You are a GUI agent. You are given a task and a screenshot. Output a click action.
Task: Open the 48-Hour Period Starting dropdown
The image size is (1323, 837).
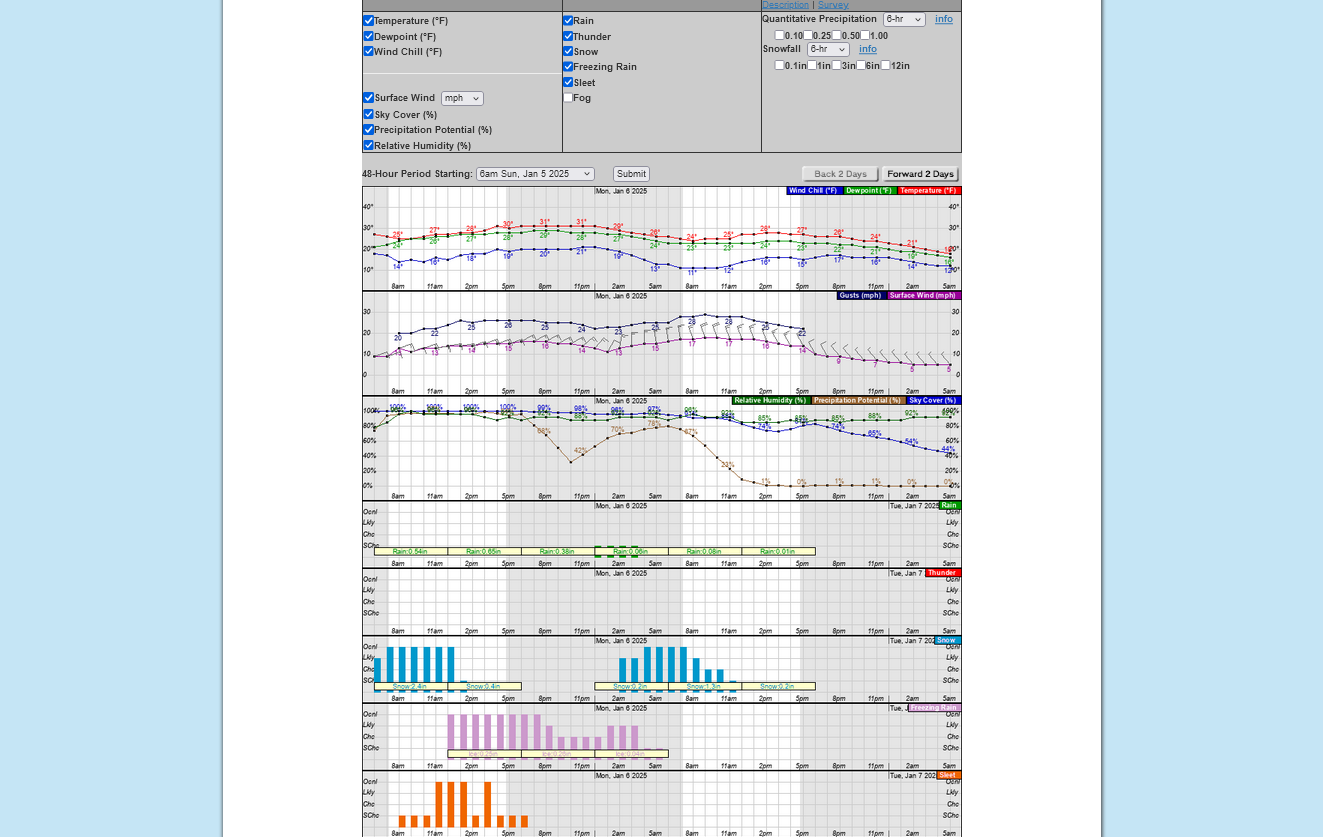point(535,174)
